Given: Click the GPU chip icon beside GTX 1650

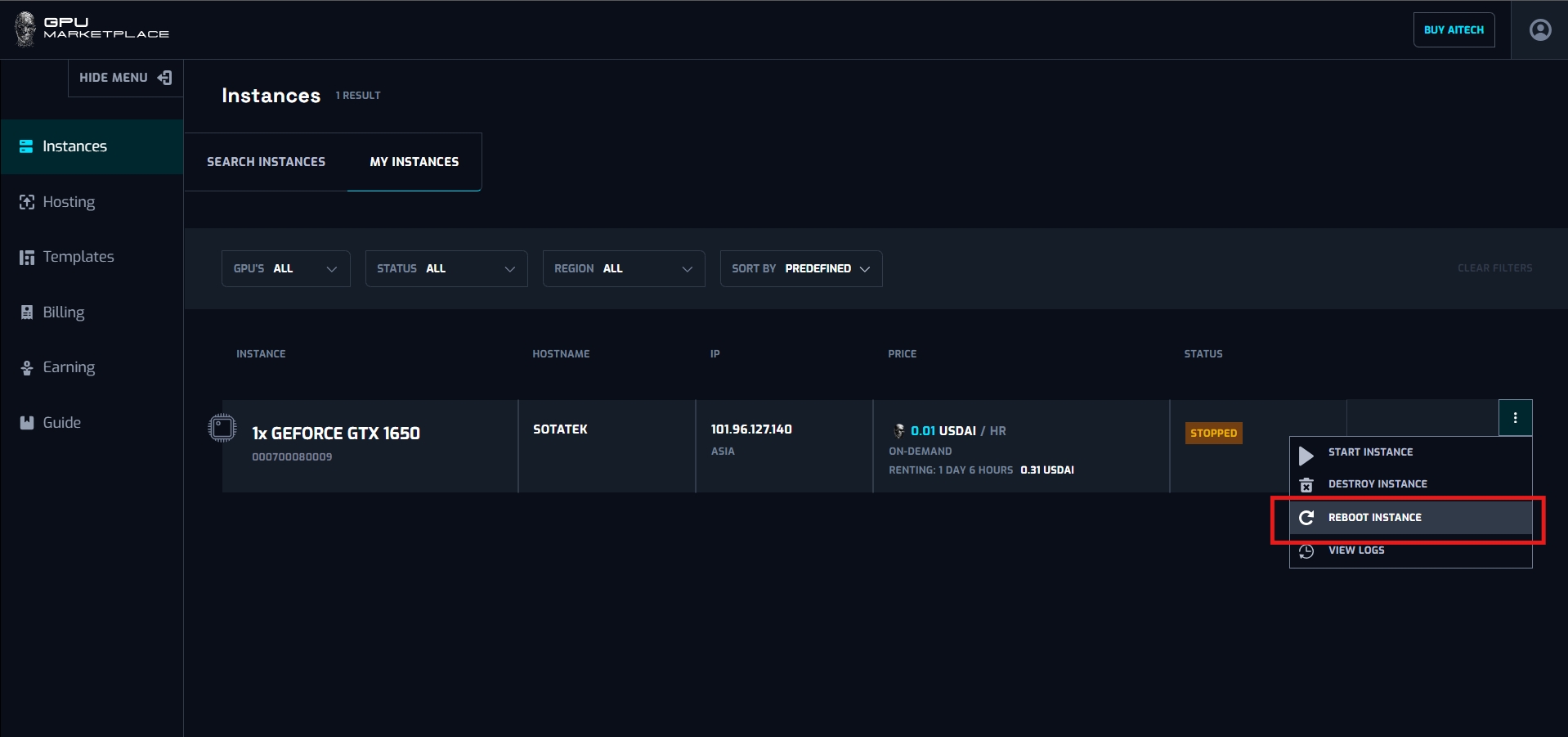Looking at the screenshot, I should [x=222, y=428].
